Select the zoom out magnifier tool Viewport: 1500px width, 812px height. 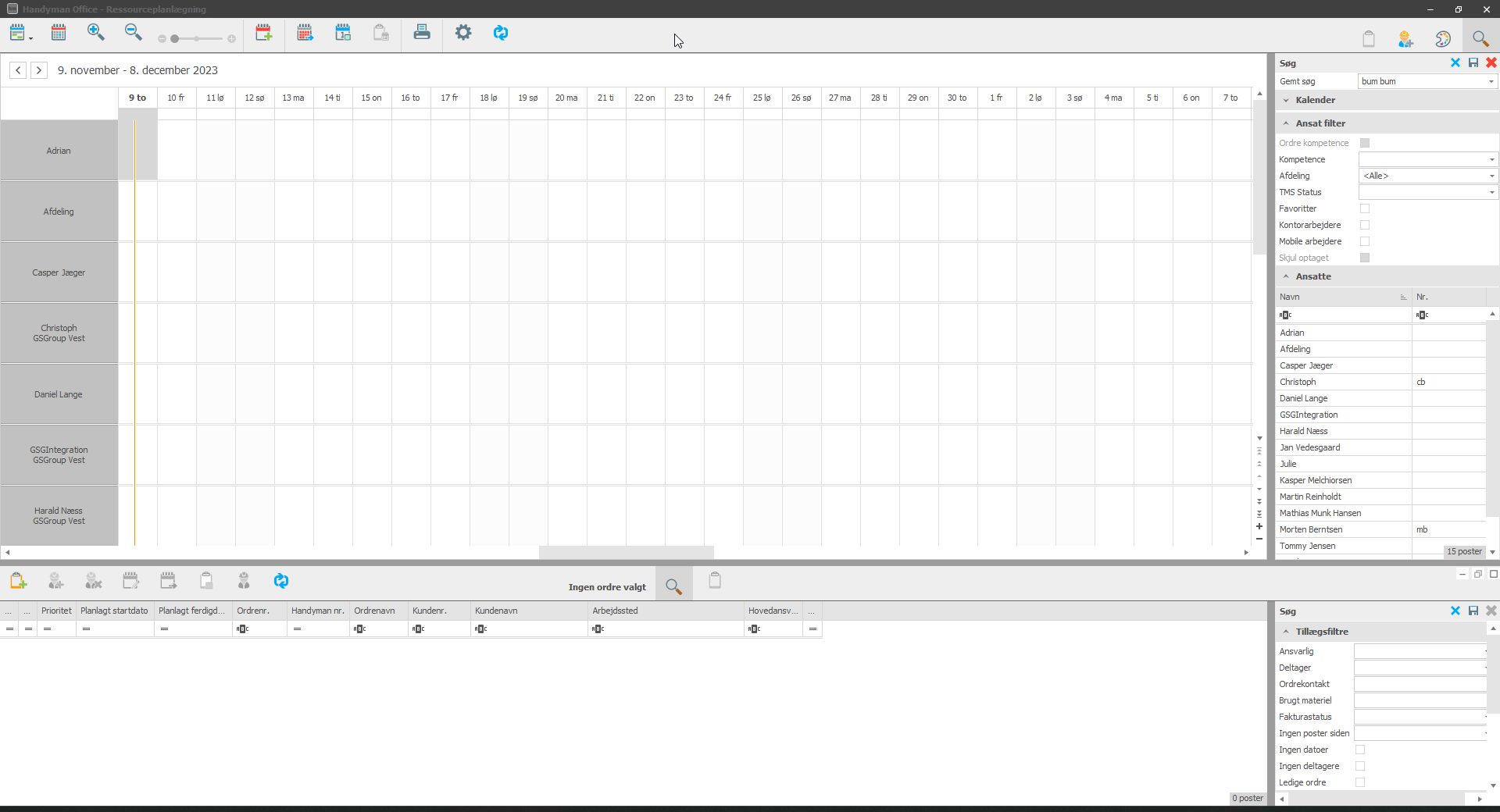tap(133, 32)
